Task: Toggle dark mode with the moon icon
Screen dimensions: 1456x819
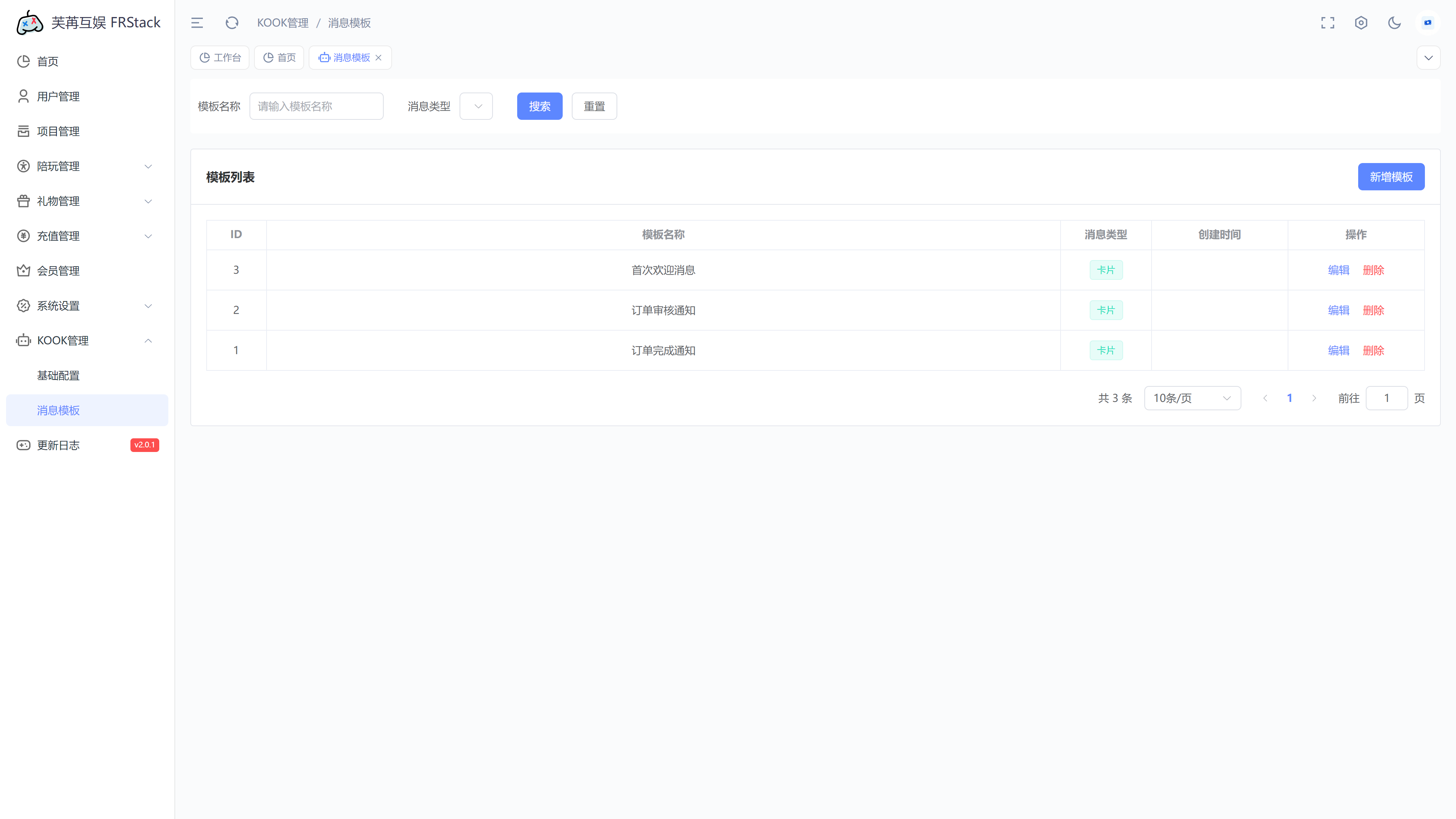Action: pyautogui.click(x=1395, y=23)
